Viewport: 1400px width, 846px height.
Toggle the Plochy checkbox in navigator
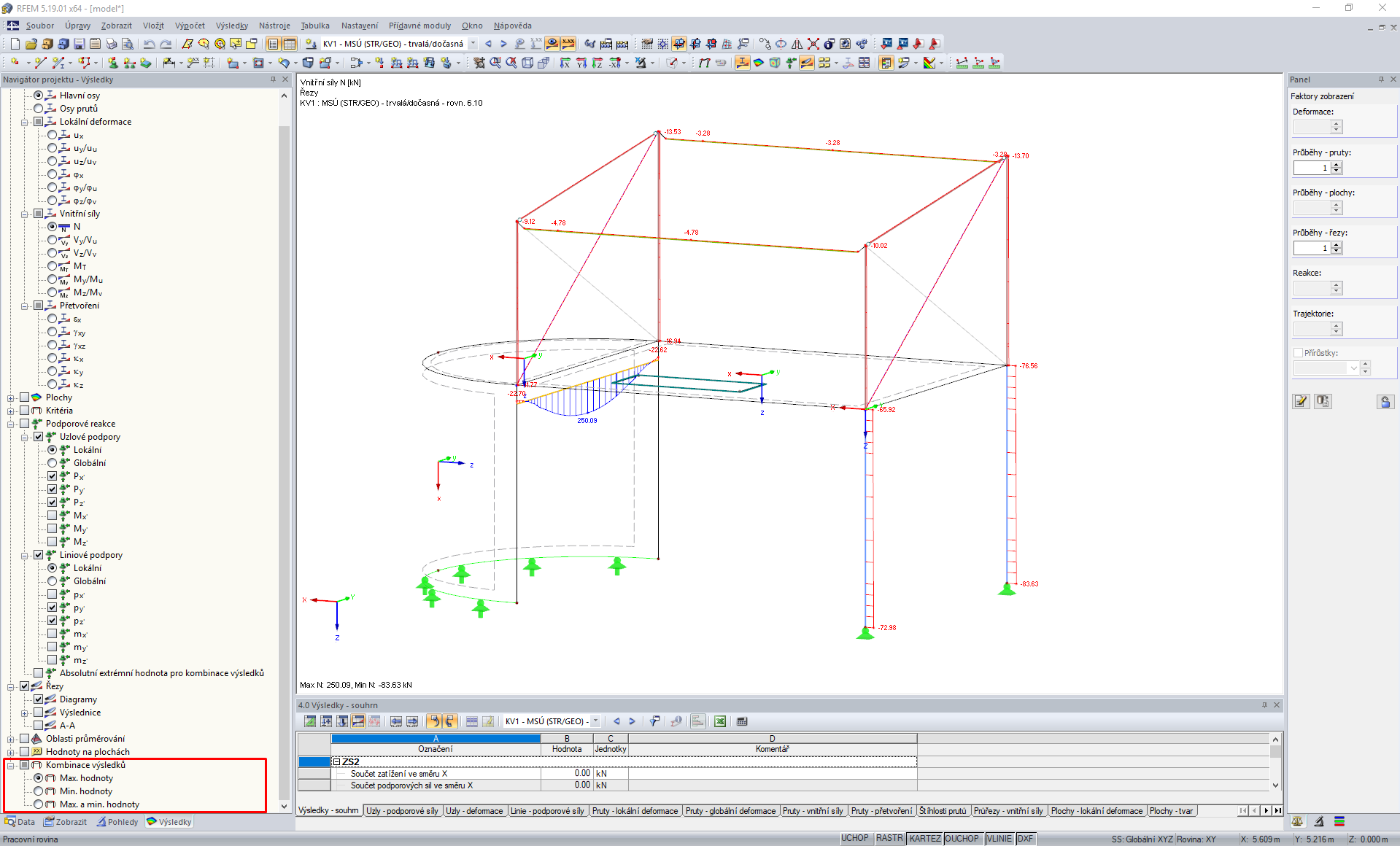25,397
